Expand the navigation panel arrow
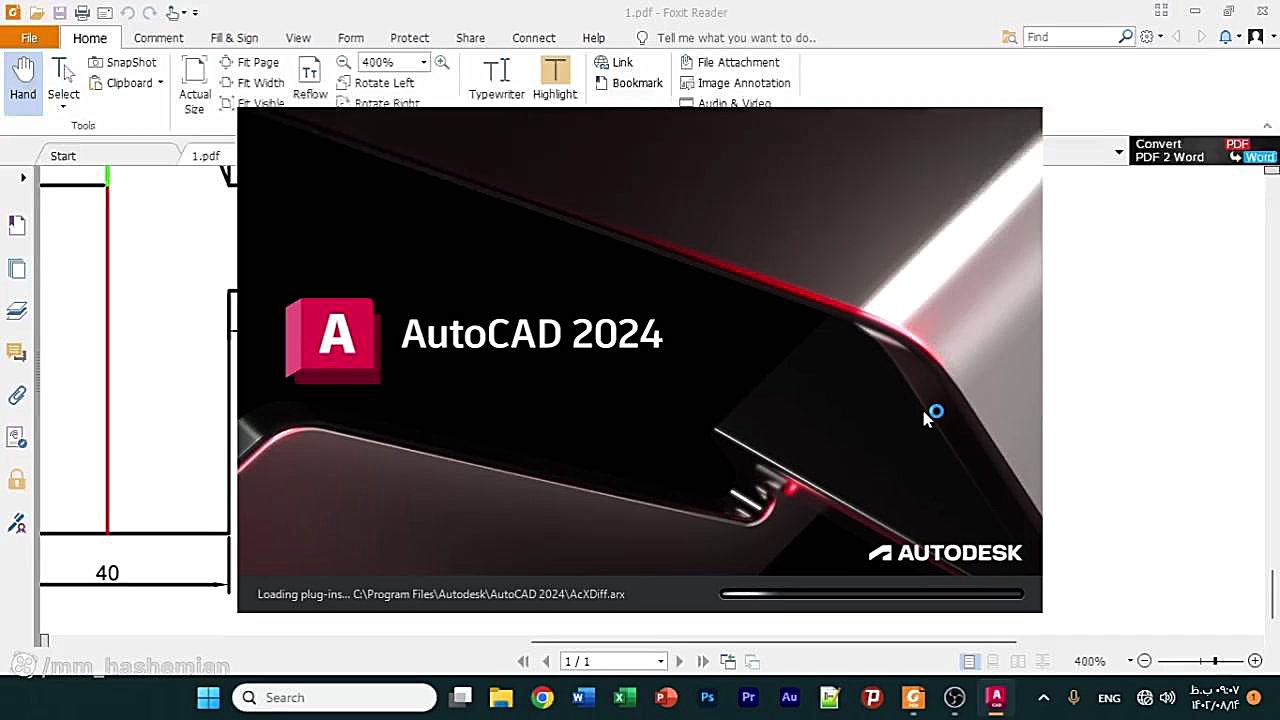This screenshot has width=1280, height=720. pyautogui.click(x=23, y=178)
